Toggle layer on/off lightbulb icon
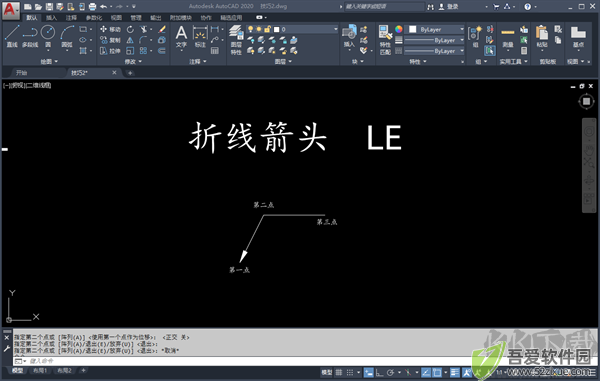Image resolution: width=600 pixels, height=381 pixels. coord(250,29)
